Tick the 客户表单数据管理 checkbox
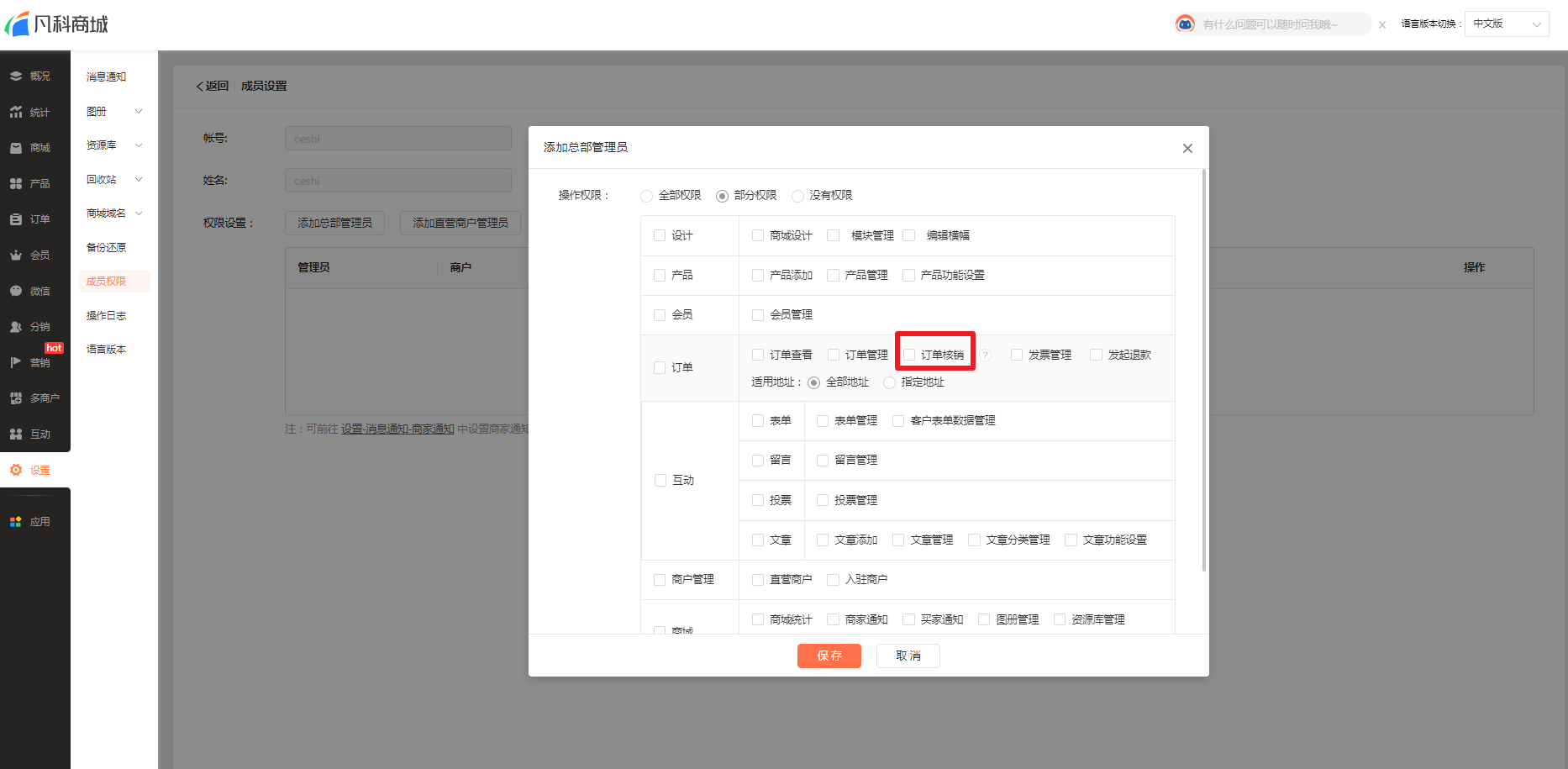 tap(898, 421)
